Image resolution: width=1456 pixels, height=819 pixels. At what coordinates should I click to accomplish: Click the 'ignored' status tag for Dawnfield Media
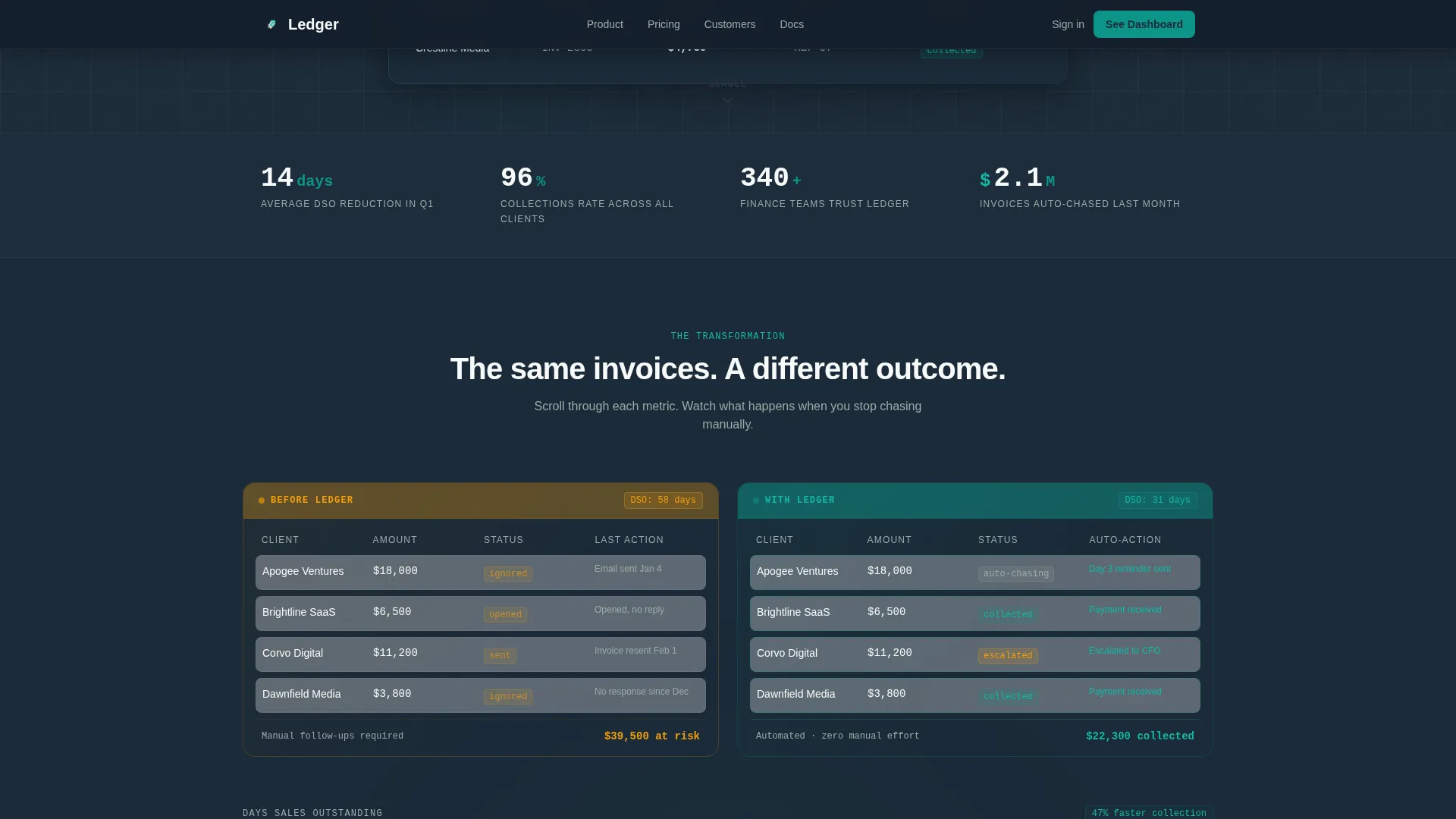click(508, 697)
